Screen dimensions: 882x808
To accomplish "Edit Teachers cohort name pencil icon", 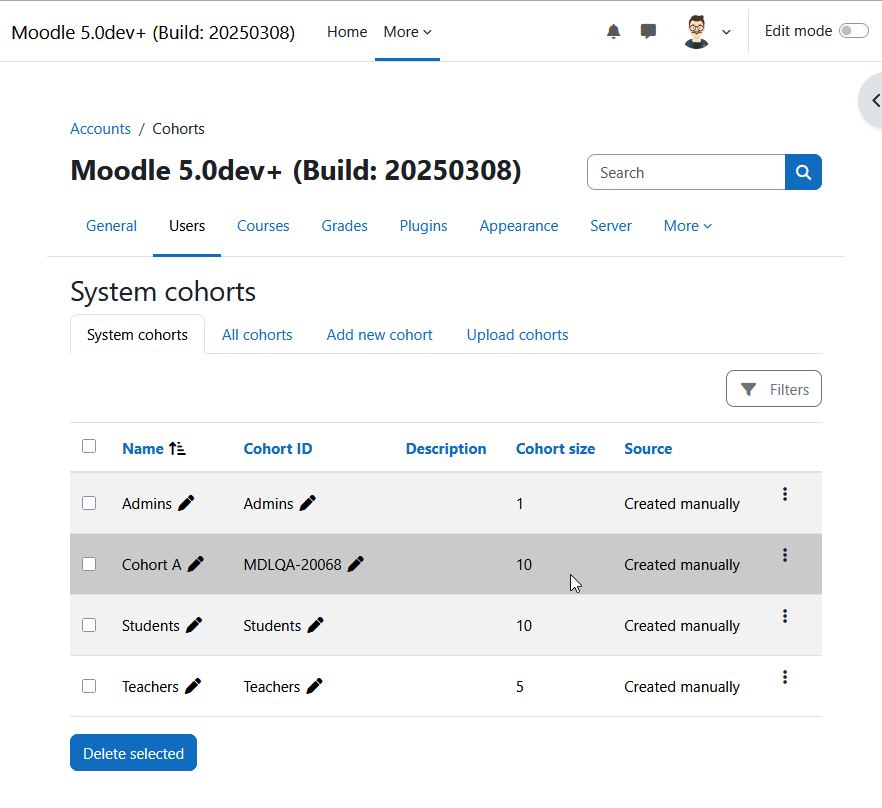I will (x=193, y=686).
